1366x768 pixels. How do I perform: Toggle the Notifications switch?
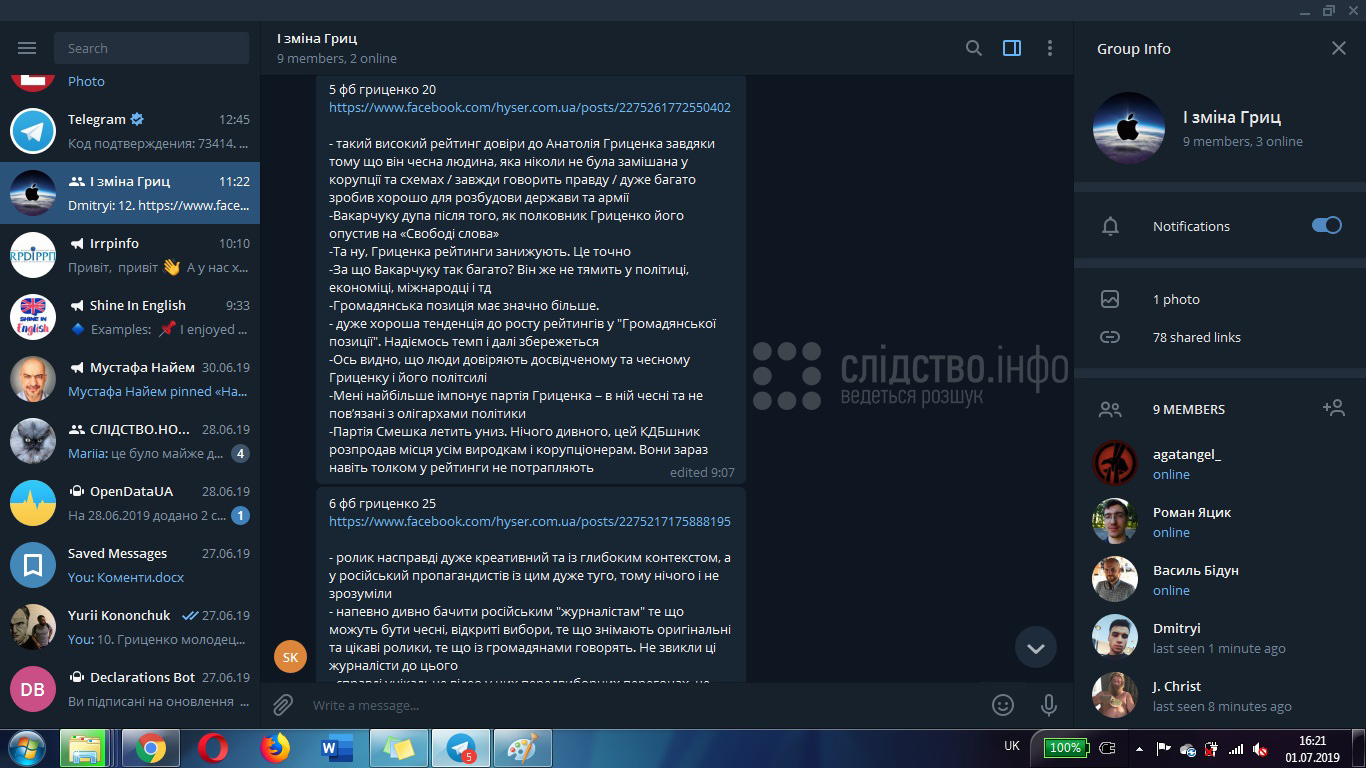pos(1327,226)
